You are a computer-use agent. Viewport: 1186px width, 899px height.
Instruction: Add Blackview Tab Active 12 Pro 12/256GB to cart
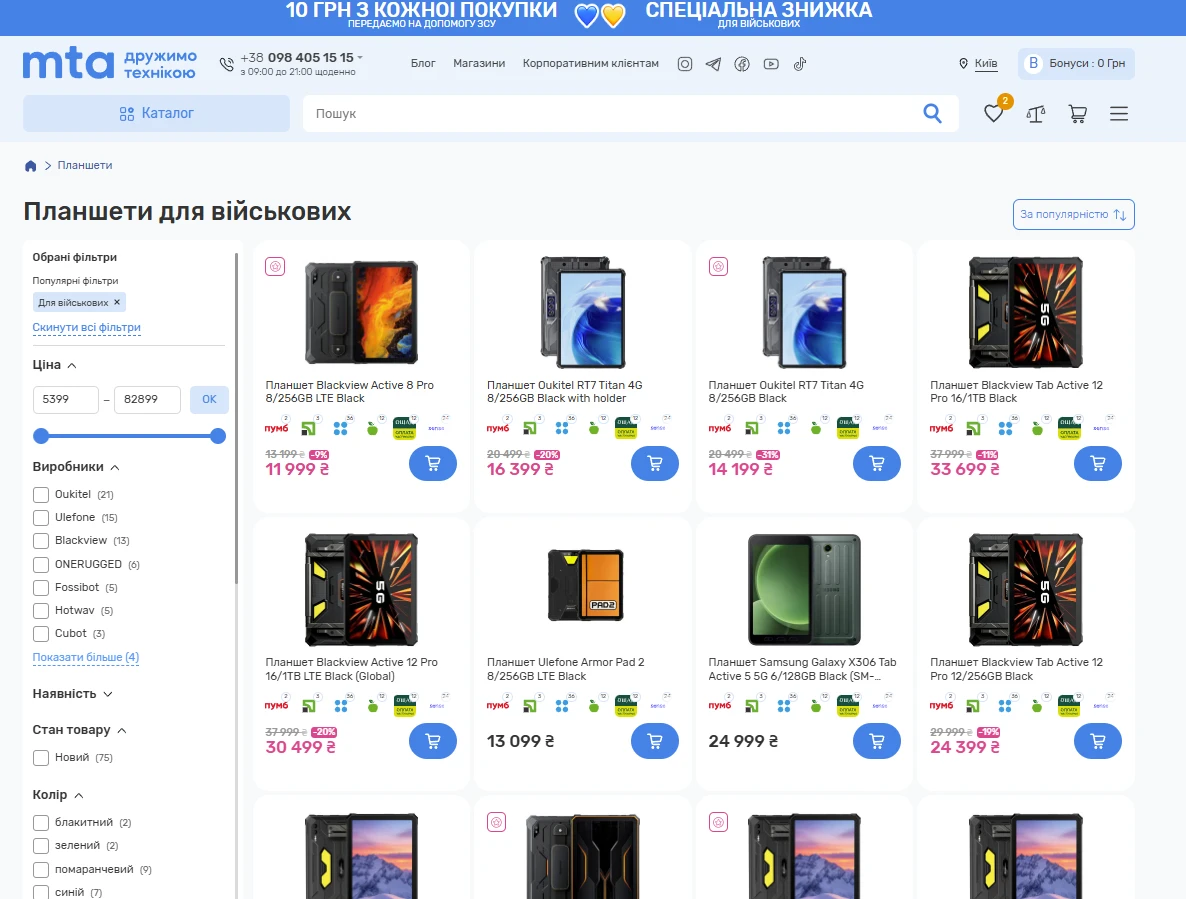click(x=1098, y=741)
